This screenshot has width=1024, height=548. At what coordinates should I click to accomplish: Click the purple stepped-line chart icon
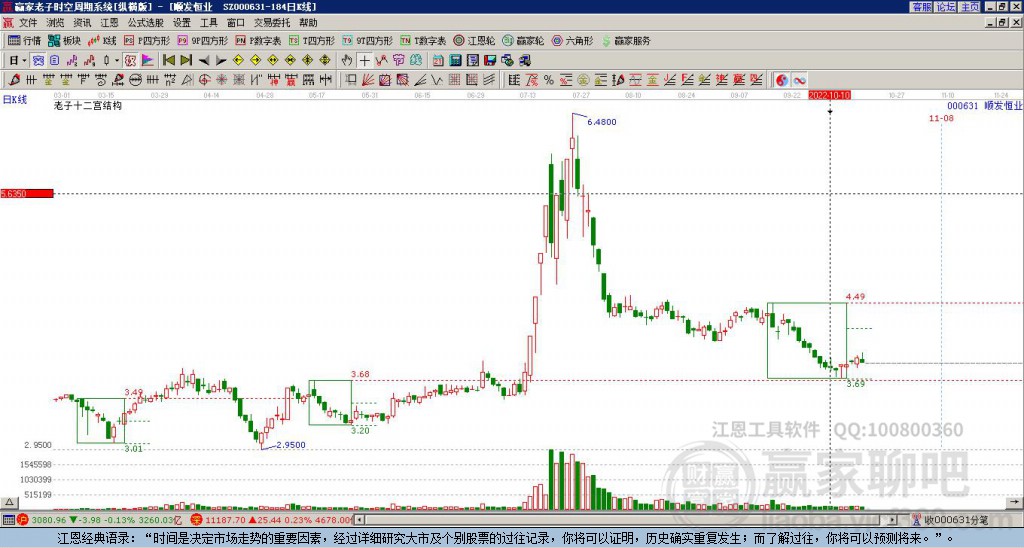(72, 61)
